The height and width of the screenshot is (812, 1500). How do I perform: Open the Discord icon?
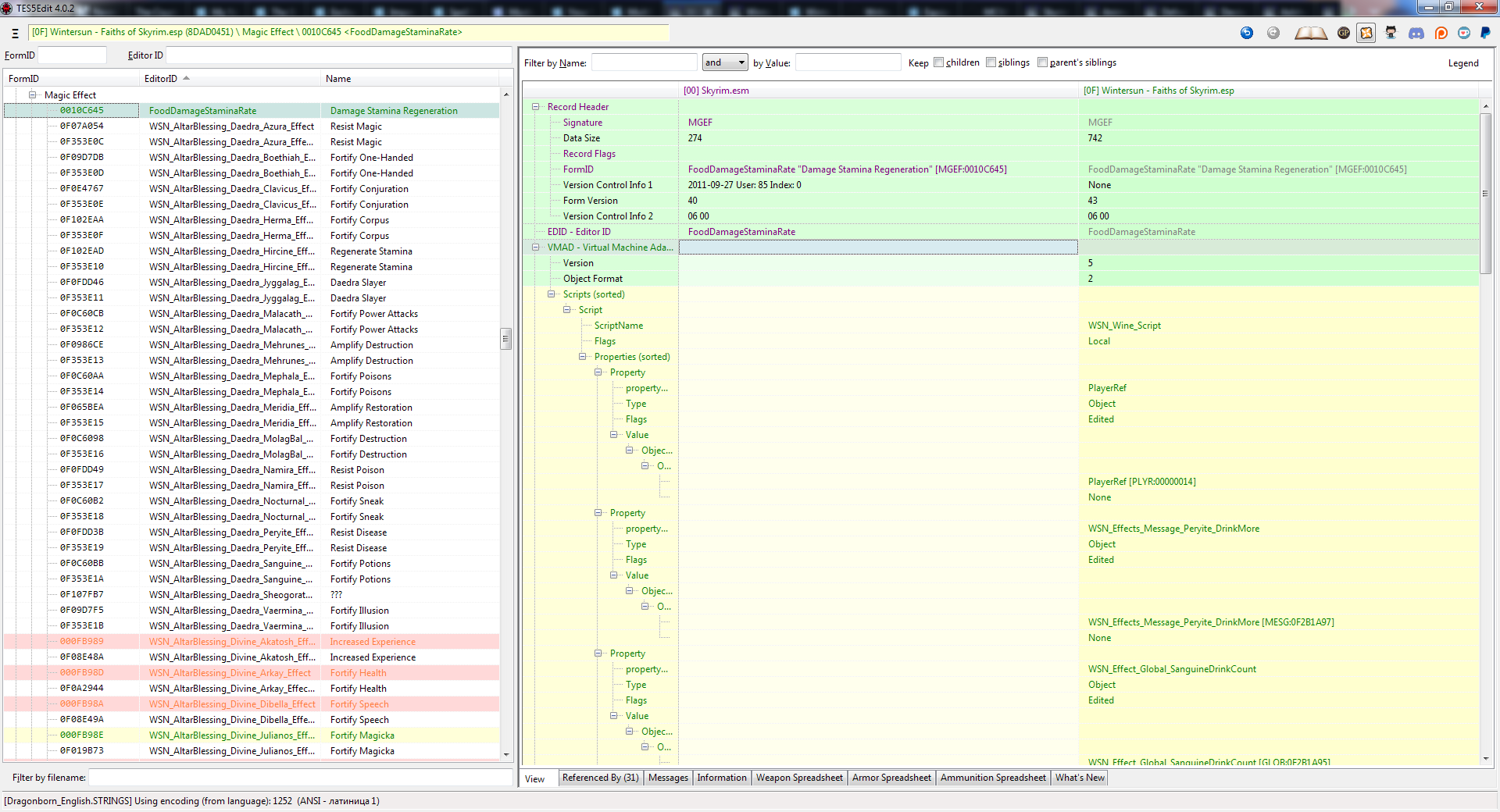(x=1416, y=33)
